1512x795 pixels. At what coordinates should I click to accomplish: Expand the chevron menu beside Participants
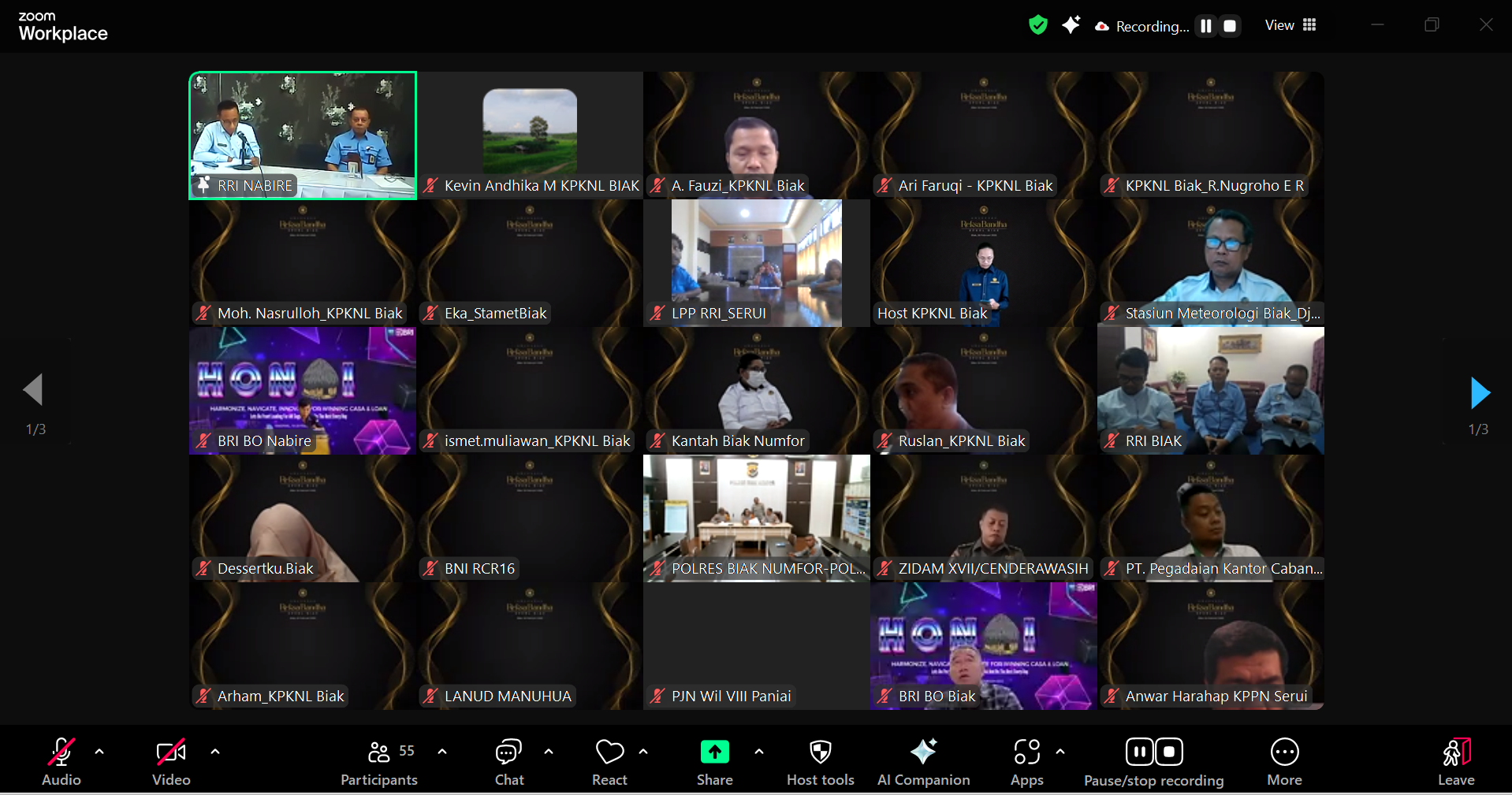442,752
